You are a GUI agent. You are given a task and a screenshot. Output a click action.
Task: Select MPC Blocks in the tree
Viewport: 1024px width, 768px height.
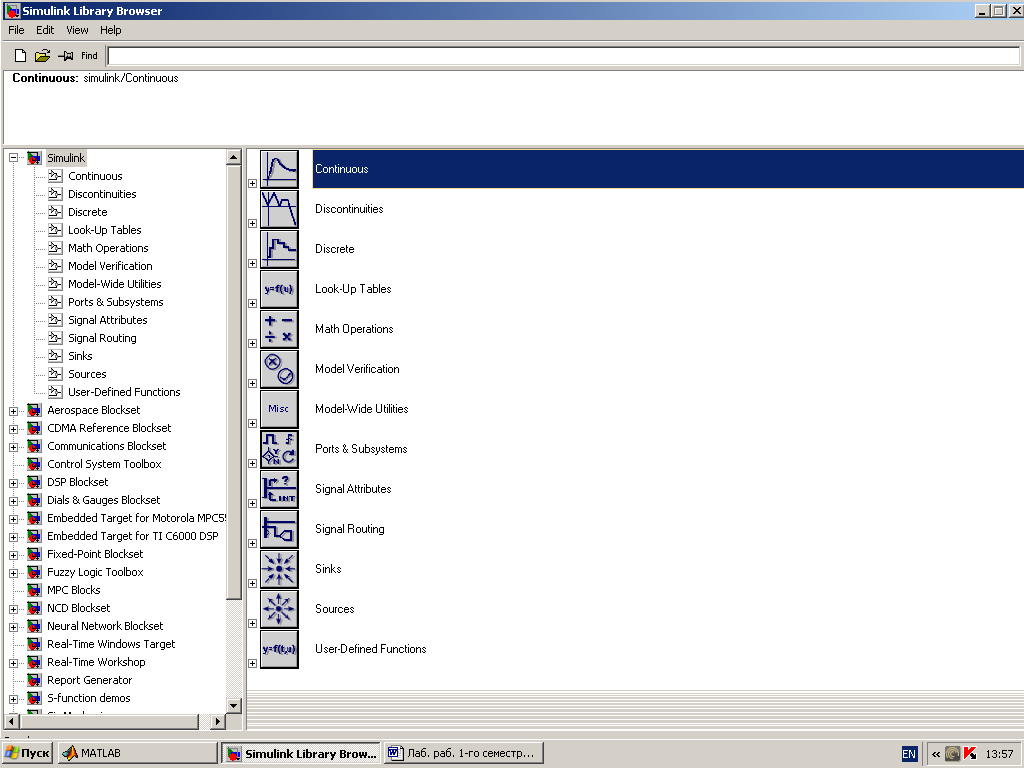(x=74, y=590)
